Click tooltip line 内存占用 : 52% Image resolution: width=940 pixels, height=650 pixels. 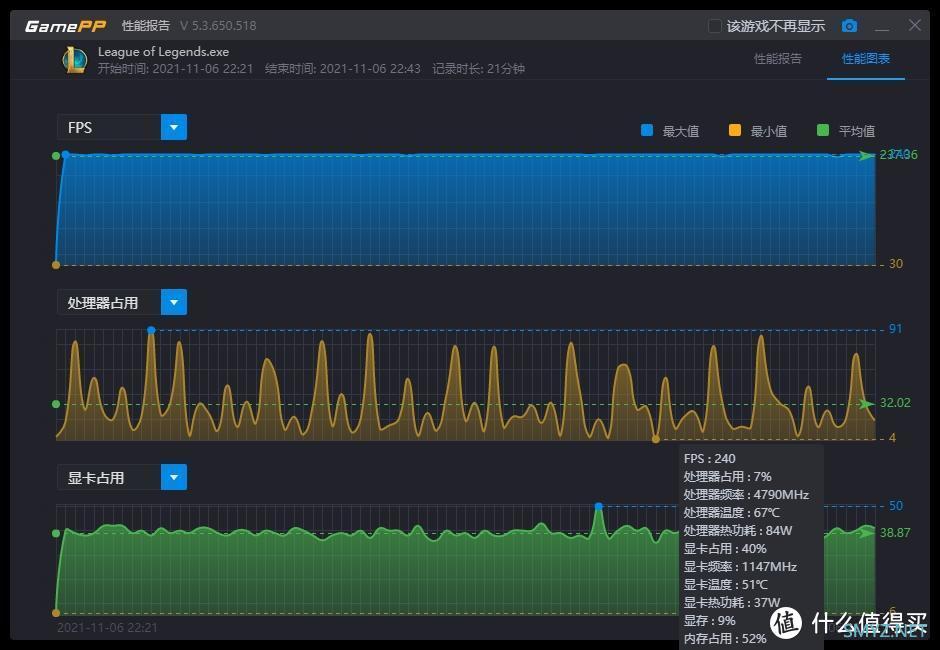pyautogui.click(x=725, y=638)
